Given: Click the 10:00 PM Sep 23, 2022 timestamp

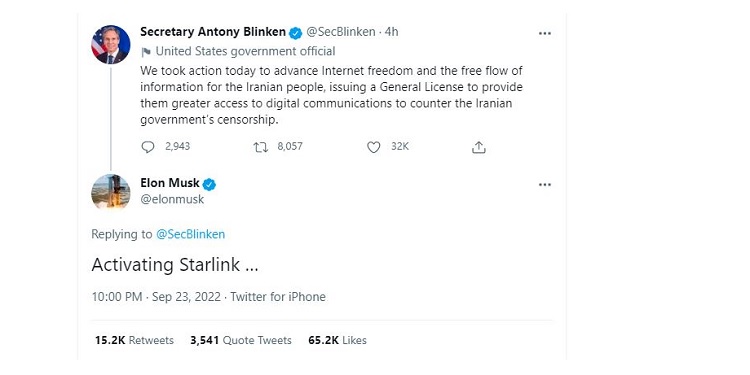Looking at the screenshot, I should (156, 297).
